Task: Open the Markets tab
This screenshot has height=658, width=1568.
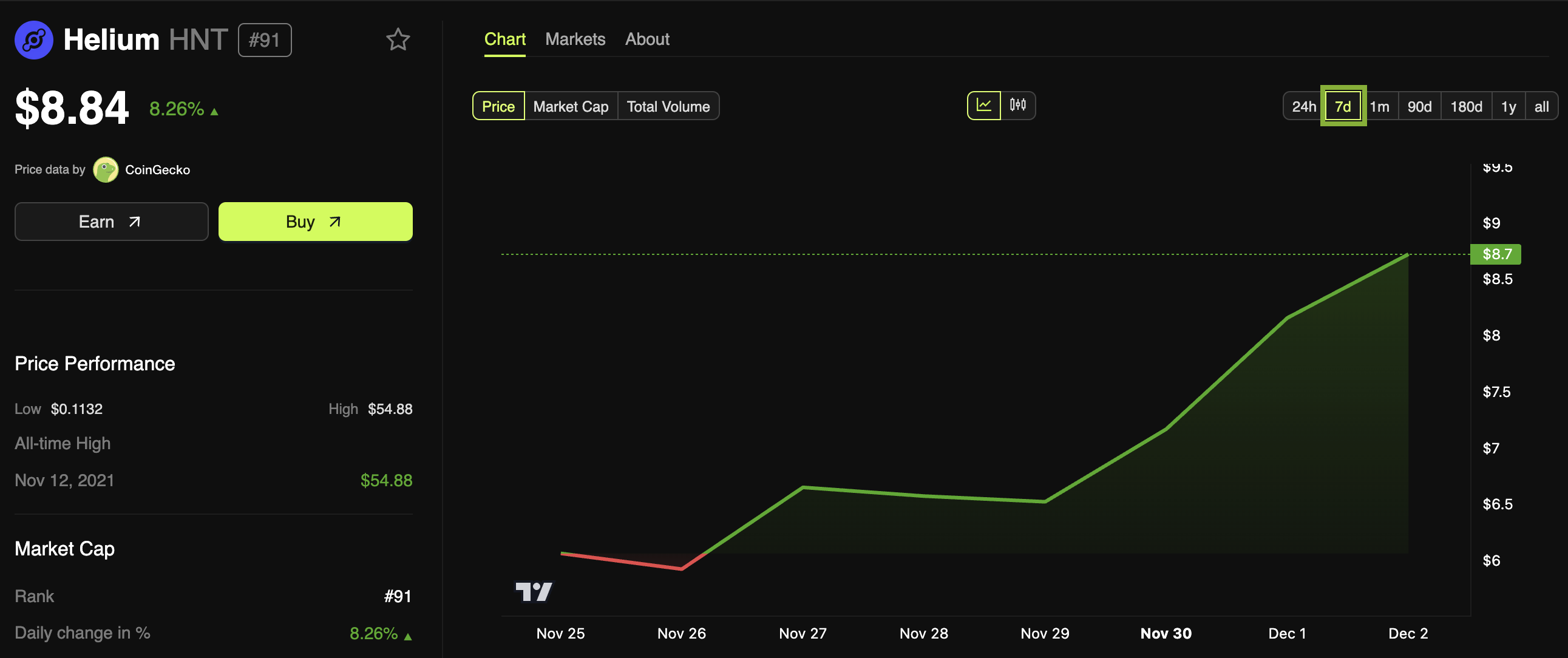Action: 575,39
